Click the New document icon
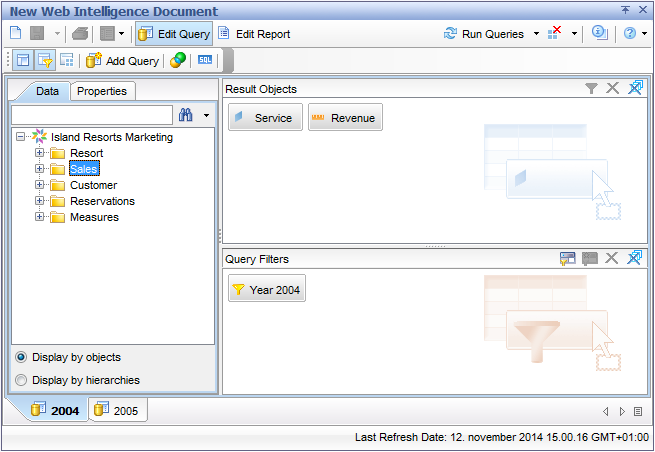The height and width of the screenshot is (452, 655). [x=15, y=34]
